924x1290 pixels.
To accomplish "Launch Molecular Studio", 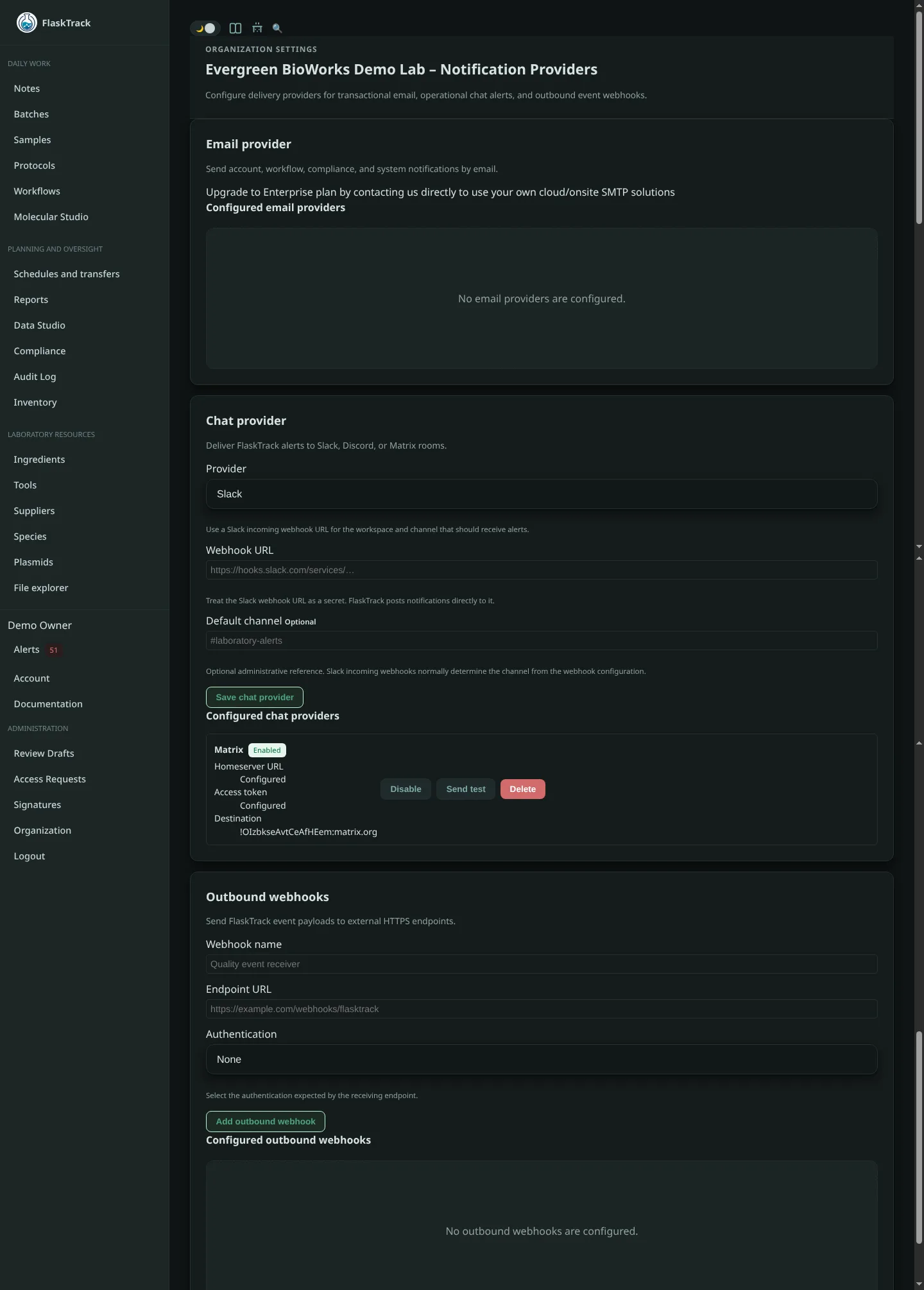I will 51,217.
